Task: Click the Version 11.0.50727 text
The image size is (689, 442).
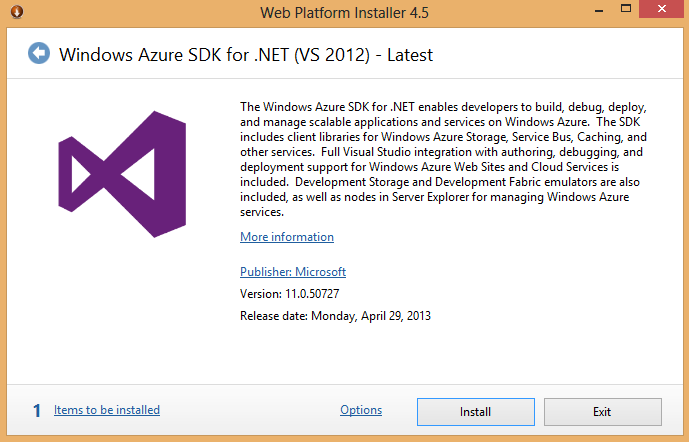Action: pos(288,294)
